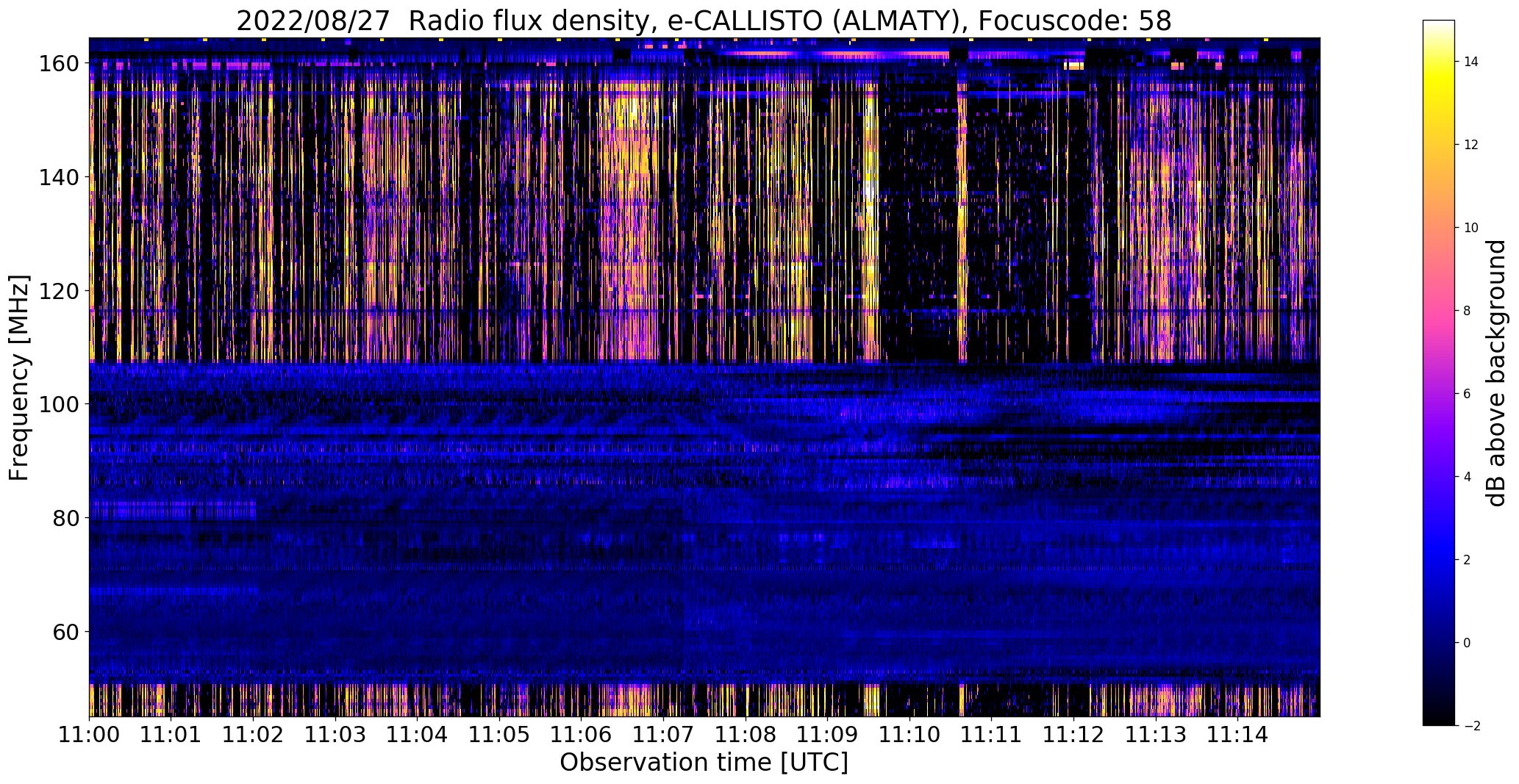Click the '4' colorbar tick label
The image size is (1519, 784).
pyautogui.click(x=1467, y=477)
